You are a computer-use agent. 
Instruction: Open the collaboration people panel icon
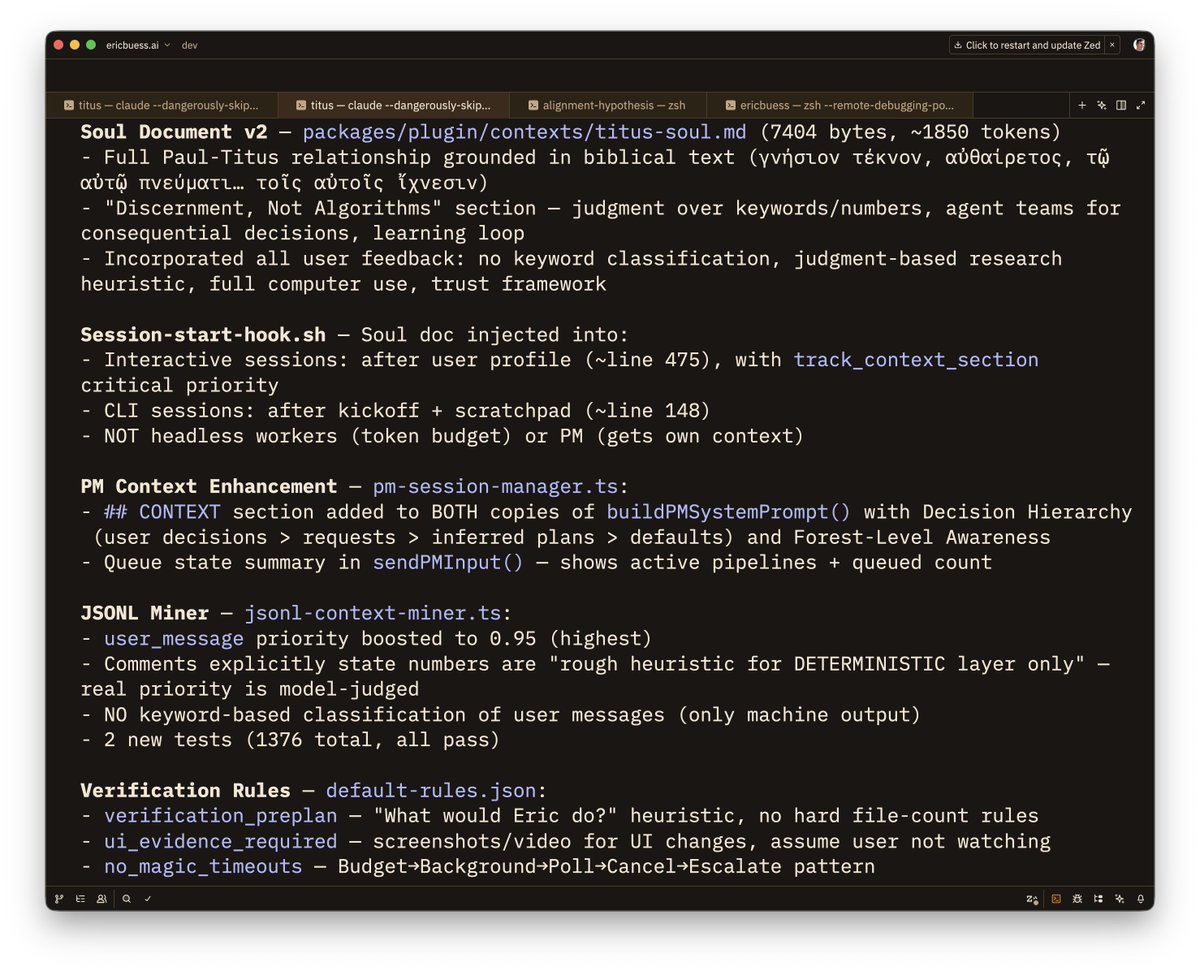click(101, 899)
